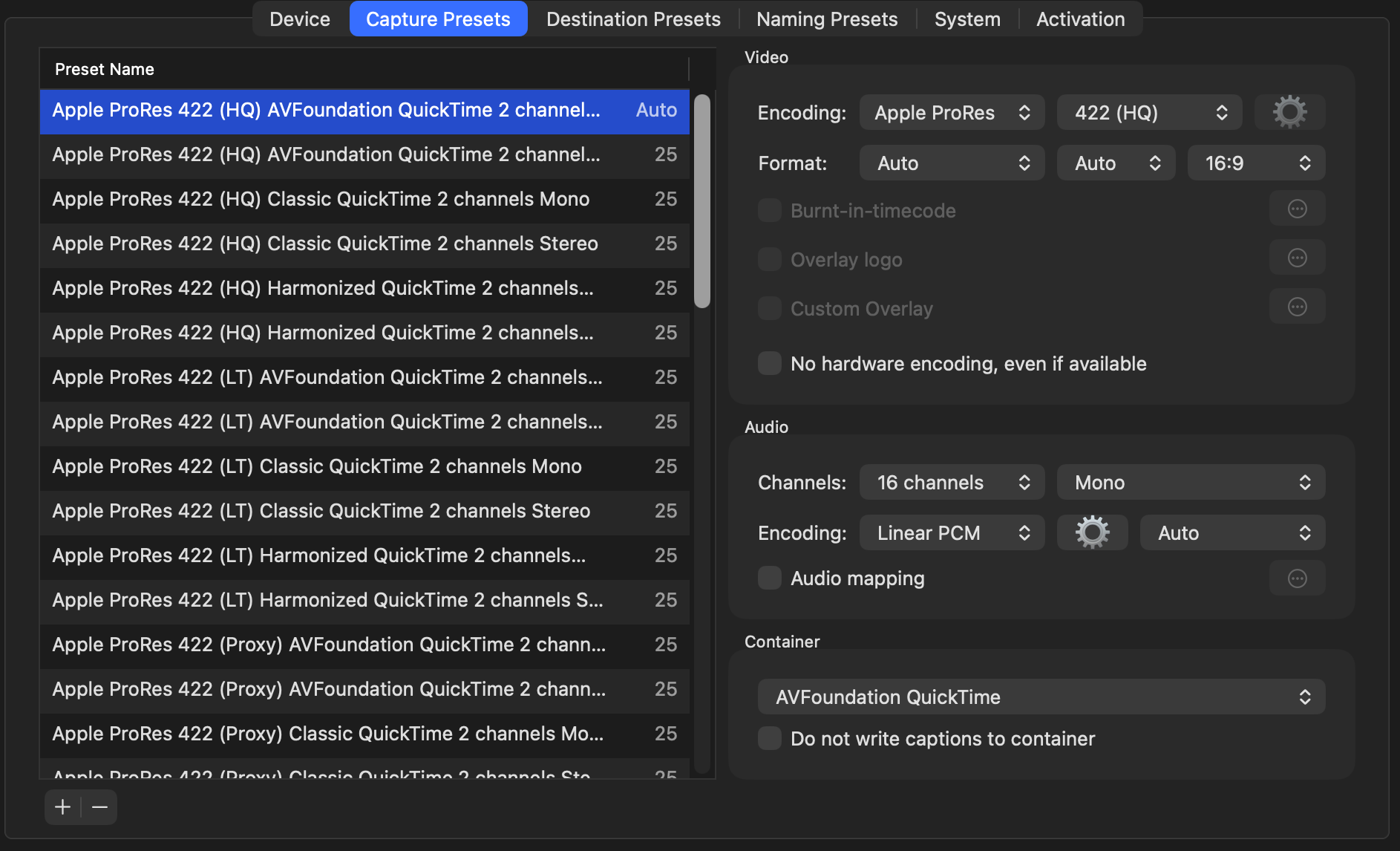Image resolution: width=1400 pixels, height=851 pixels.
Task: Tick No hardware encoding, even if available
Action: point(770,363)
